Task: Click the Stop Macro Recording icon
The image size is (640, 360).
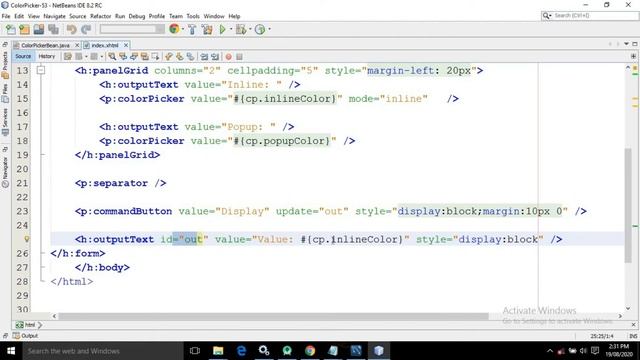Action: [240, 57]
